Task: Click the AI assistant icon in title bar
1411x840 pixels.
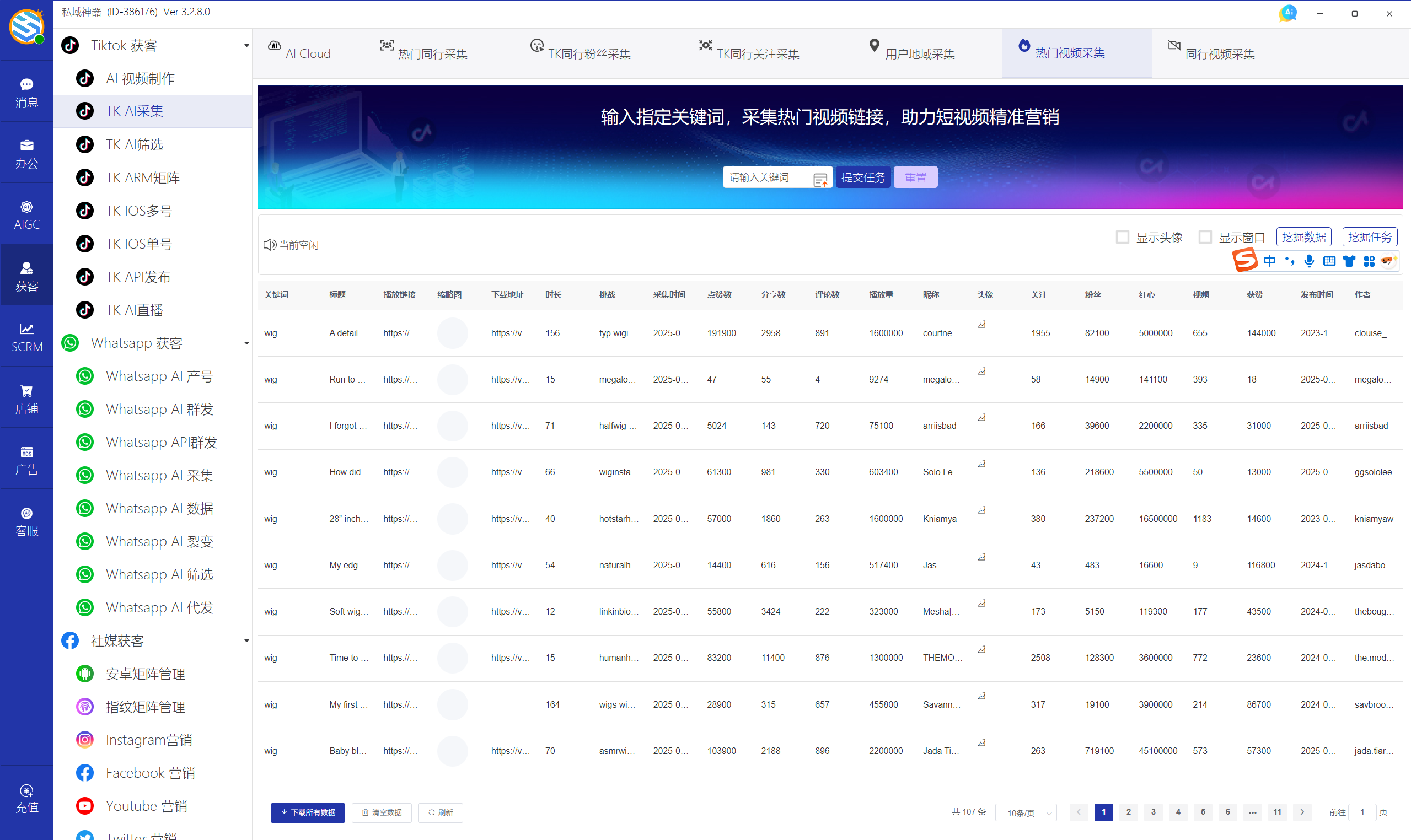Action: point(1287,13)
